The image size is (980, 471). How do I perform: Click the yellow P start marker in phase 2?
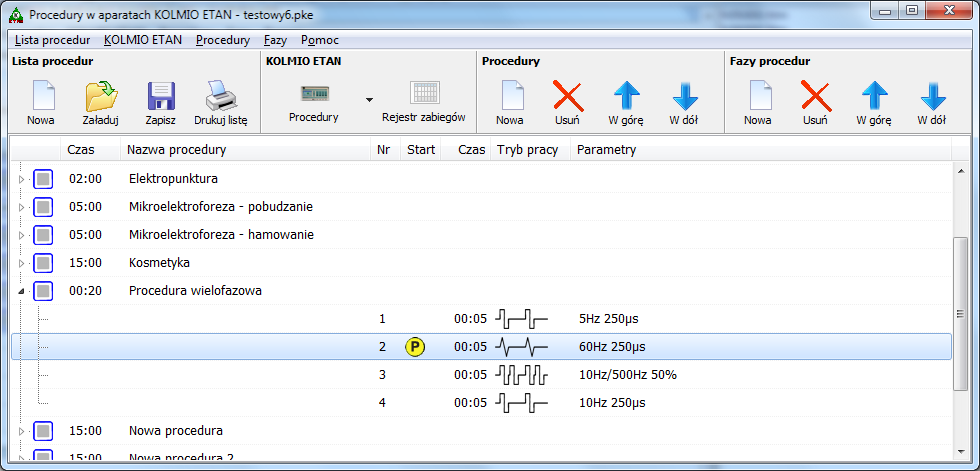click(x=414, y=347)
